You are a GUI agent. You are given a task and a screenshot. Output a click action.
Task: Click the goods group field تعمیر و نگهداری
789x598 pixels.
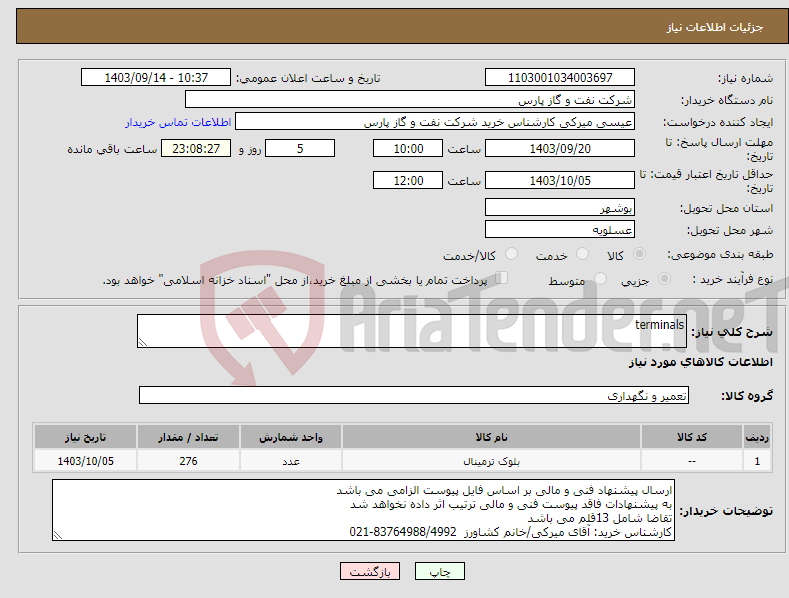click(414, 396)
